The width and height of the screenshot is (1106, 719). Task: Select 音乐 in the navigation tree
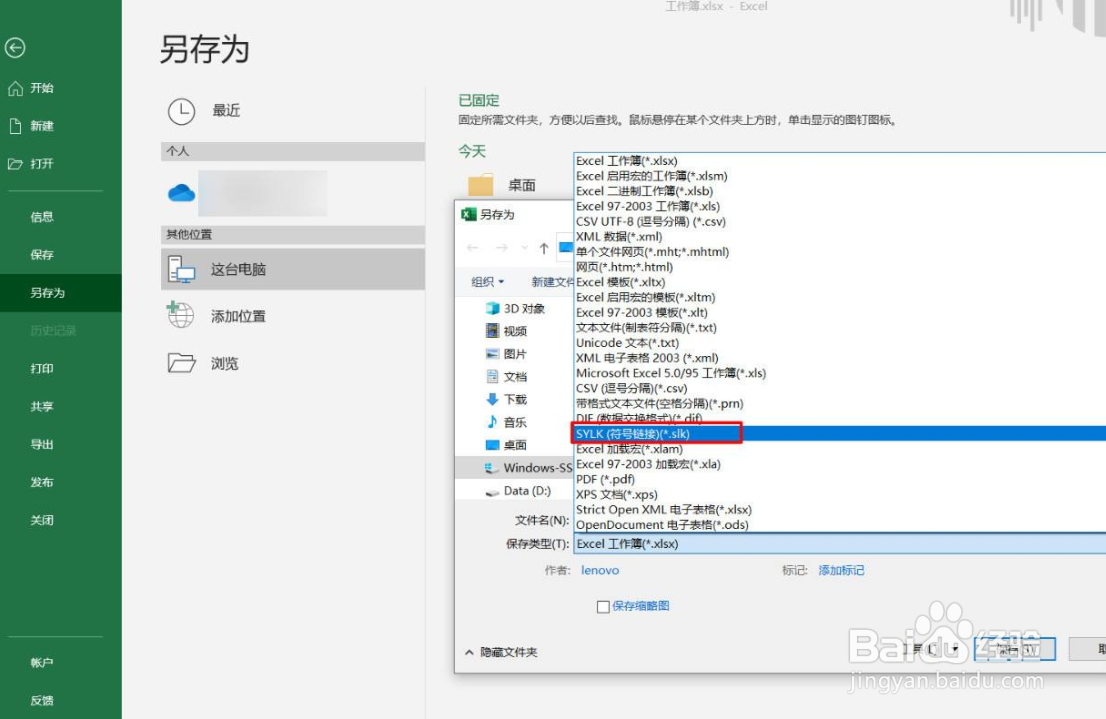(515, 422)
